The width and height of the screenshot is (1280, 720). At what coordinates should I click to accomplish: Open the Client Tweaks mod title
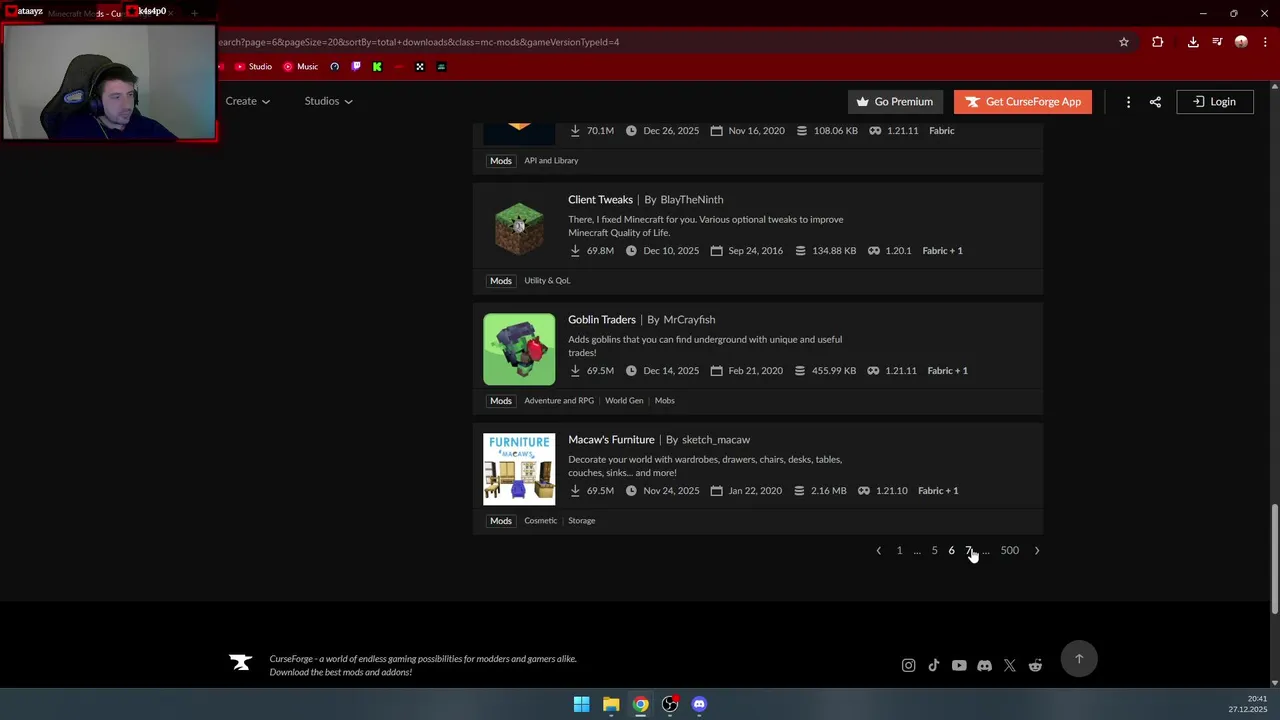pos(600,200)
